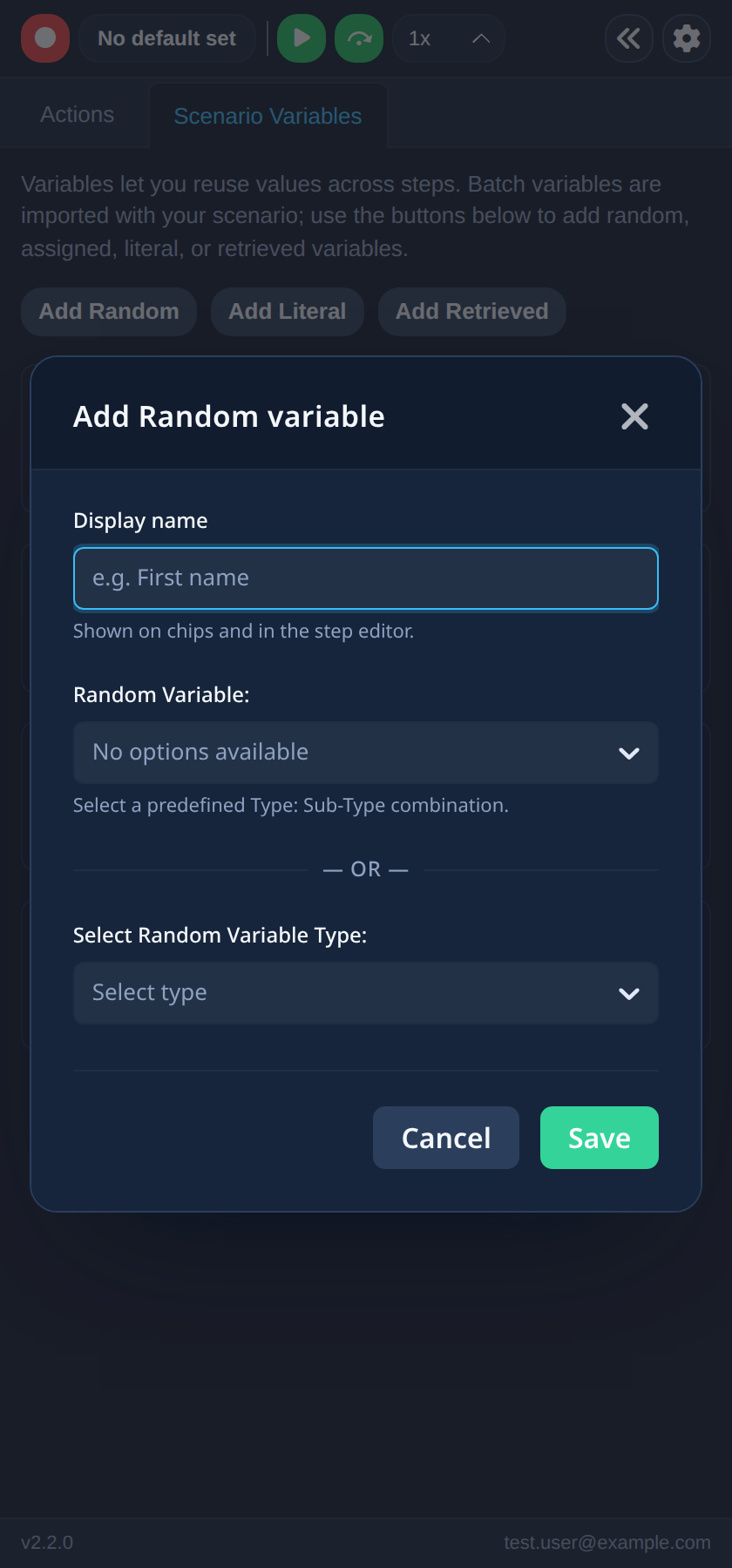This screenshot has height=1568, width=732.
Task: Click the red record button
Action: coord(45,38)
